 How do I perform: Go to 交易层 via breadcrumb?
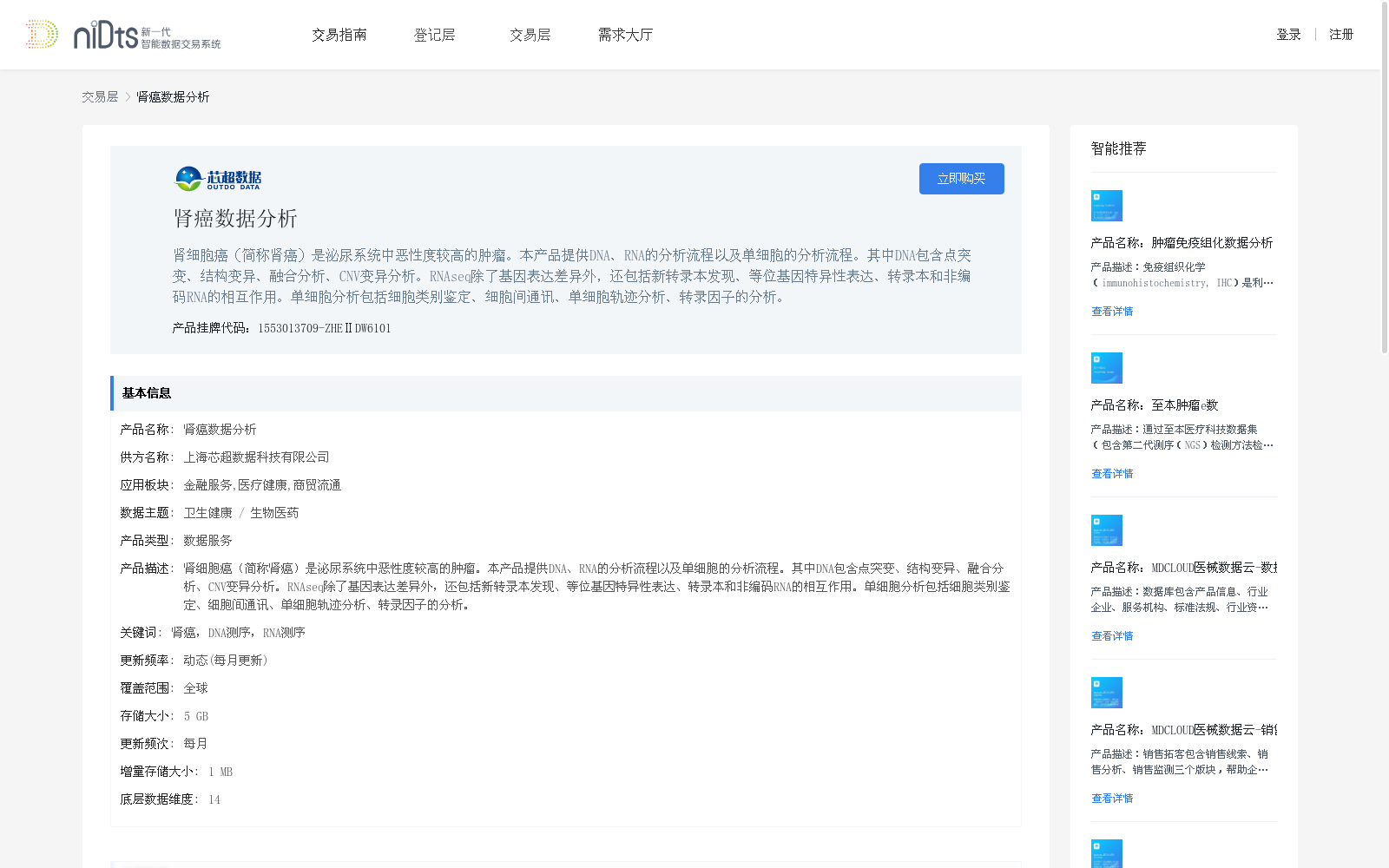100,97
